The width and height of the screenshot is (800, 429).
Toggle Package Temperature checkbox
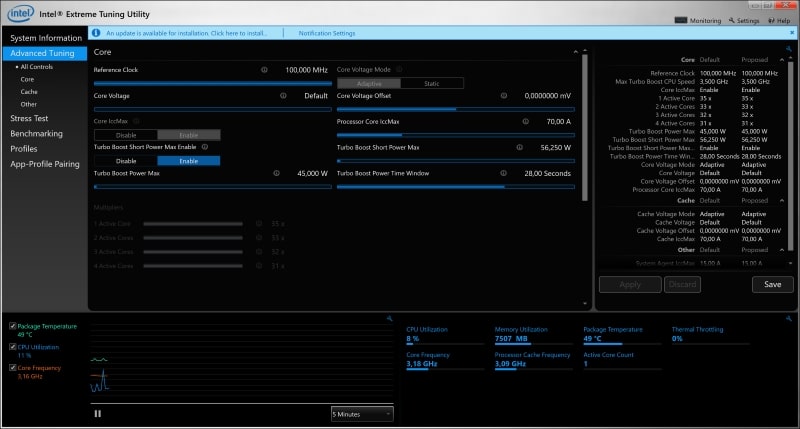click(13, 326)
